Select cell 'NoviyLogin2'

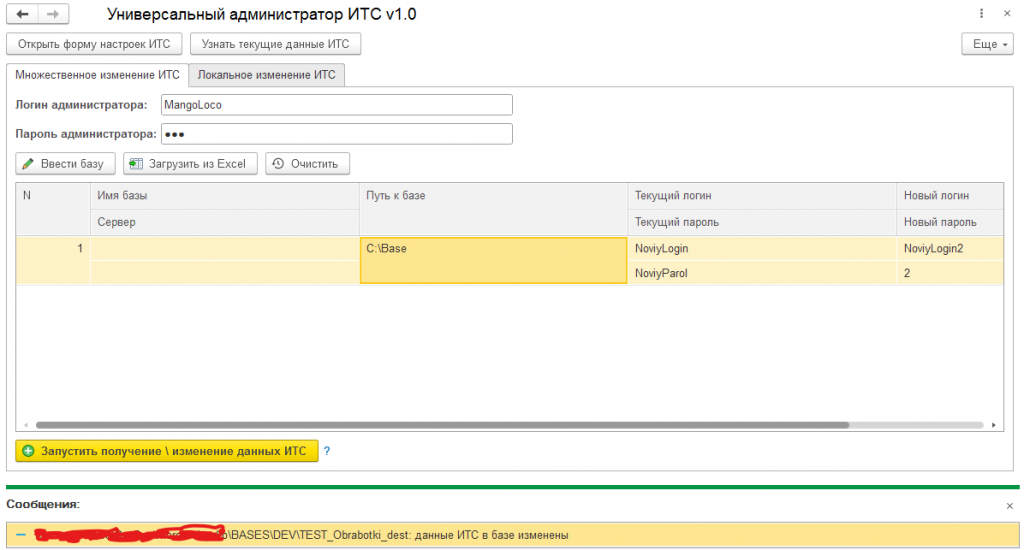950,249
